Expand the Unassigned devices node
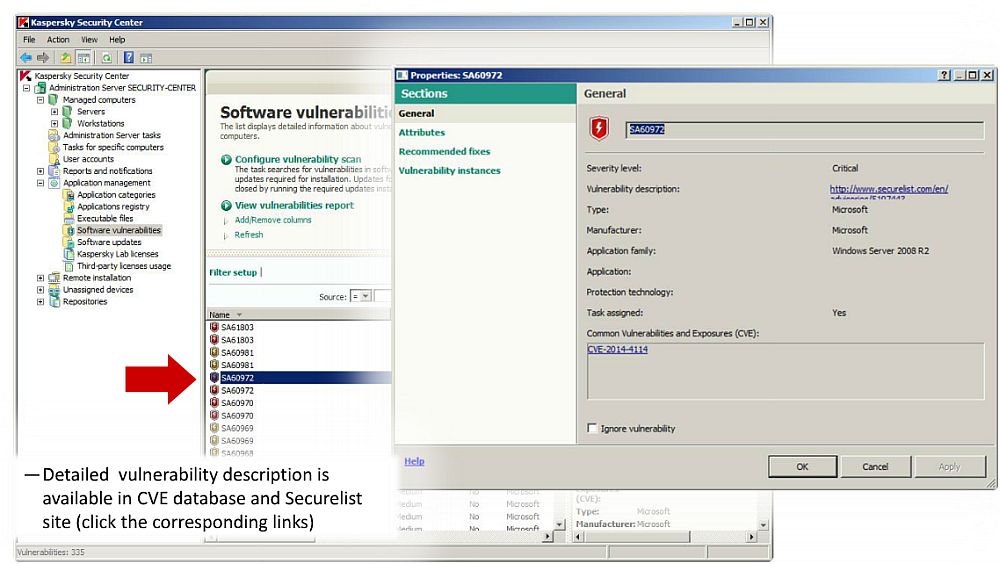 (40, 290)
